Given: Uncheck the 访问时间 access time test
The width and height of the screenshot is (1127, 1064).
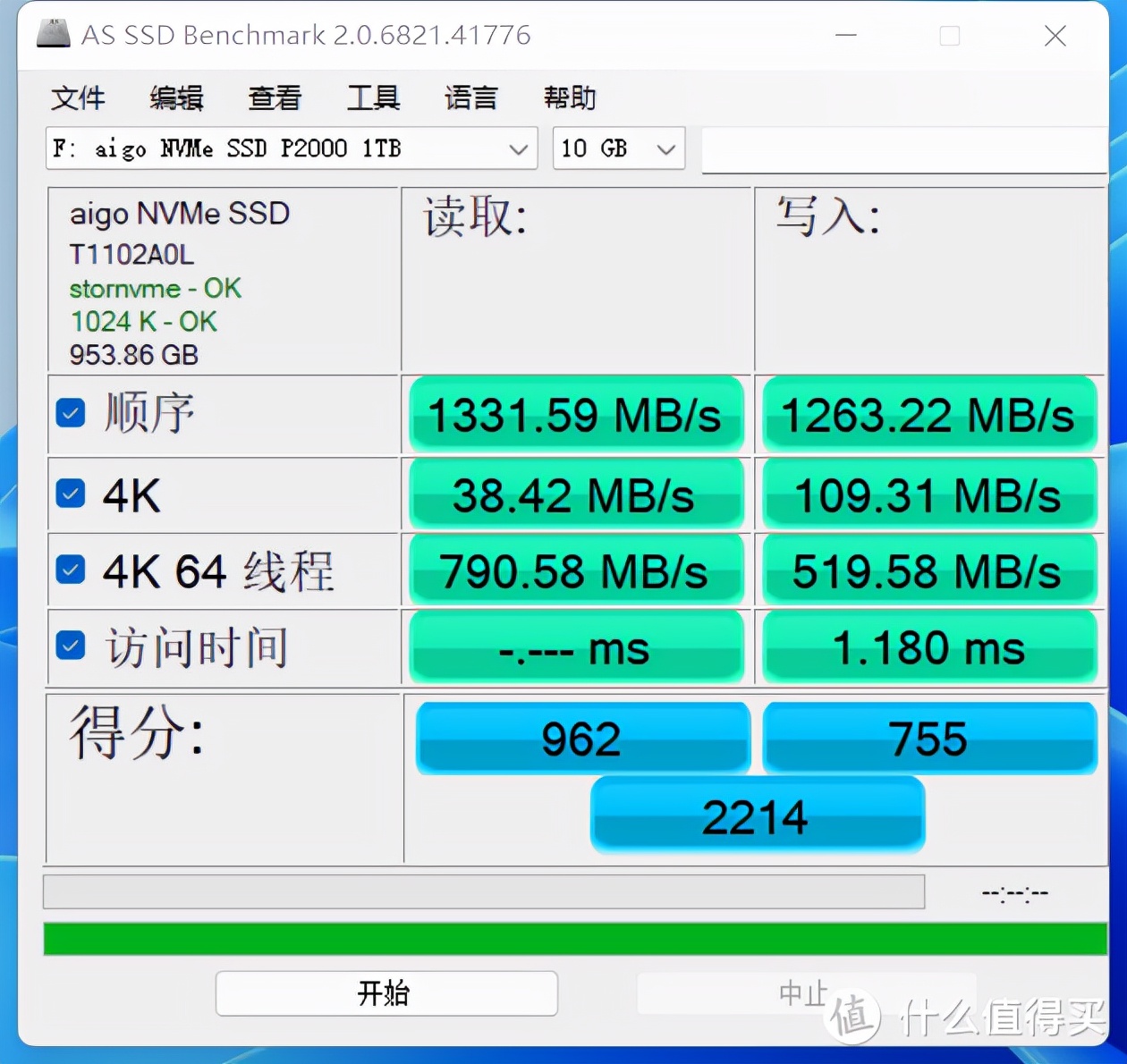Looking at the screenshot, I should click(70, 646).
